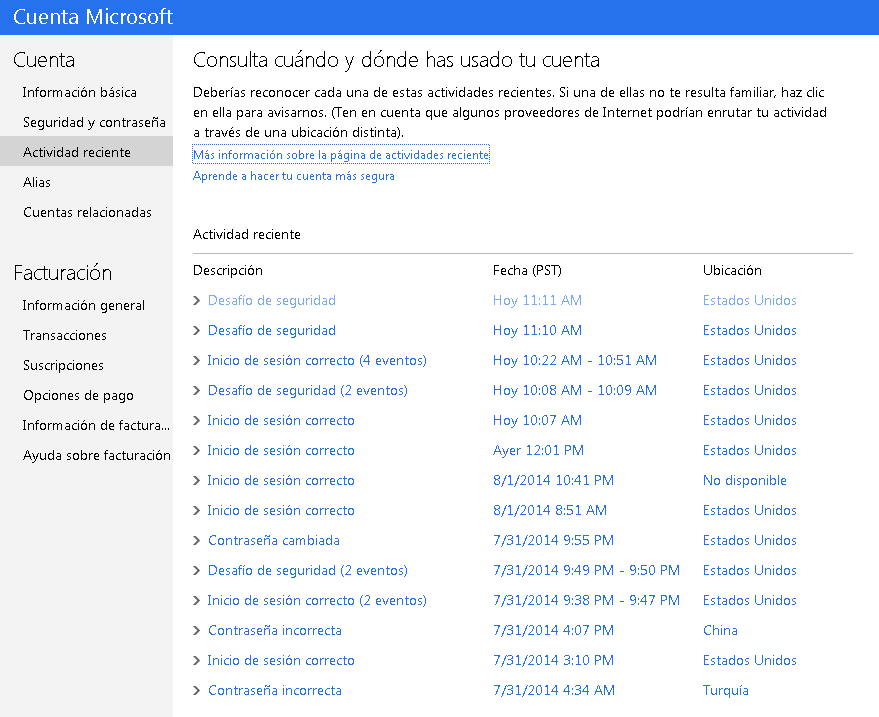
Task: Expand chevron for Hoy 11:11 AM Desafío de seguridad
Action: click(196, 300)
